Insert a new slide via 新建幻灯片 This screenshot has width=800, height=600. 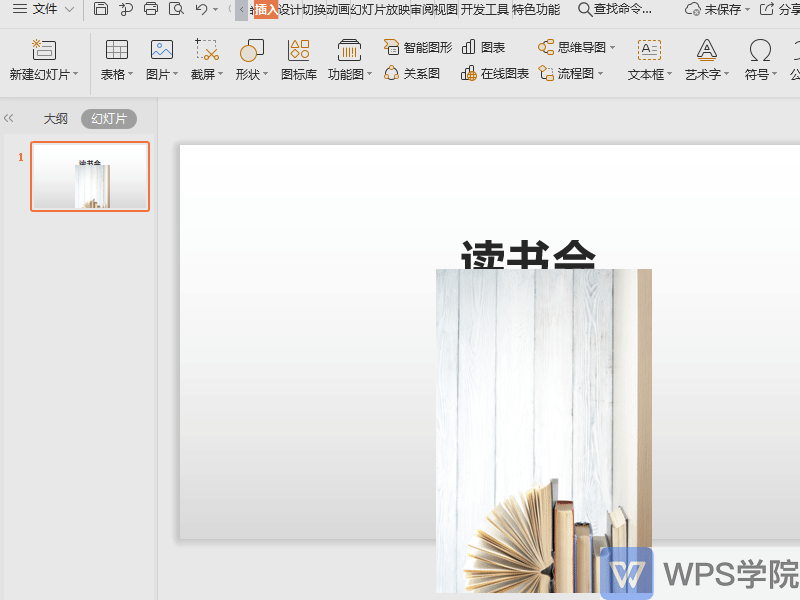point(42,60)
